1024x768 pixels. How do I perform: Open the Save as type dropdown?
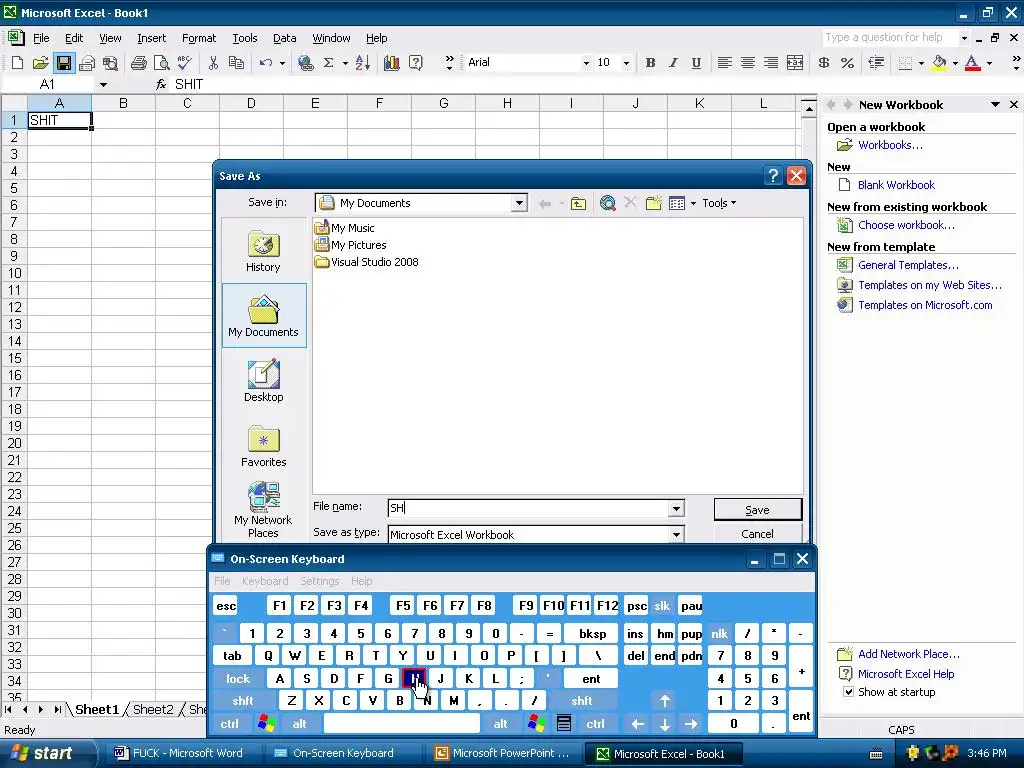coord(676,535)
